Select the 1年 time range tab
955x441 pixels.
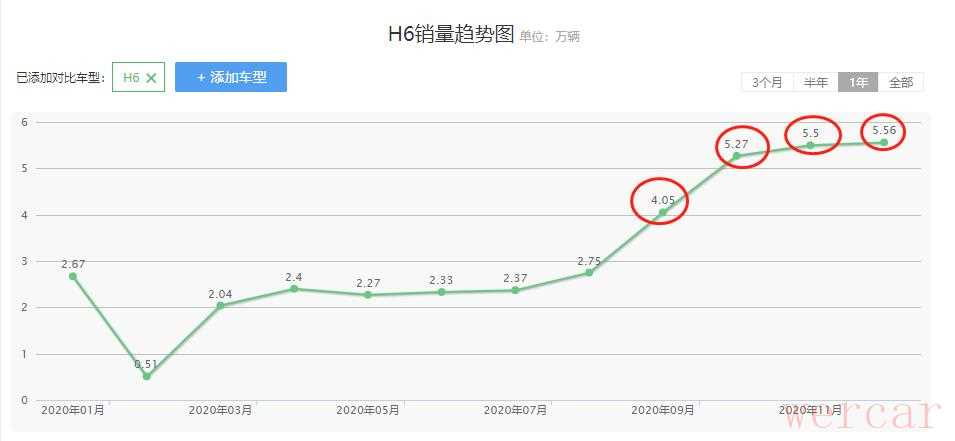[858, 82]
